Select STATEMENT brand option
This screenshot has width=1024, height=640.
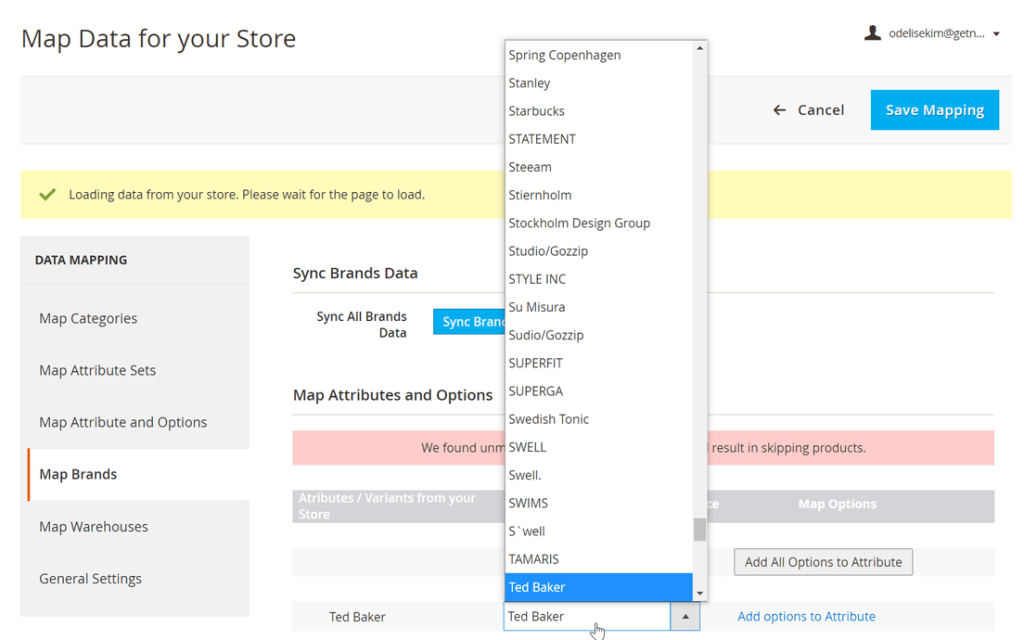(599, 139)
